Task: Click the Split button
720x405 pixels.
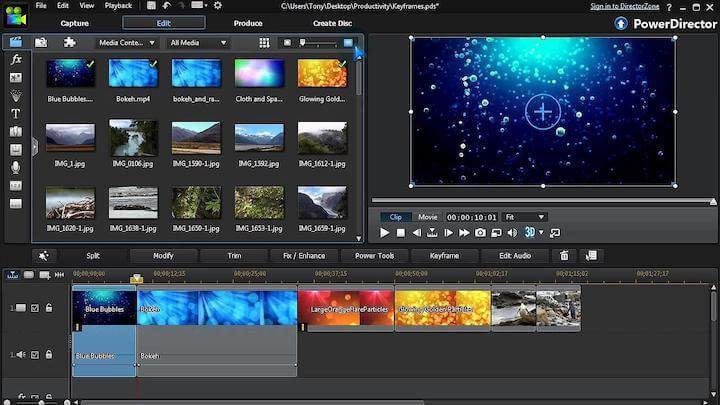Action: (93, 256)
